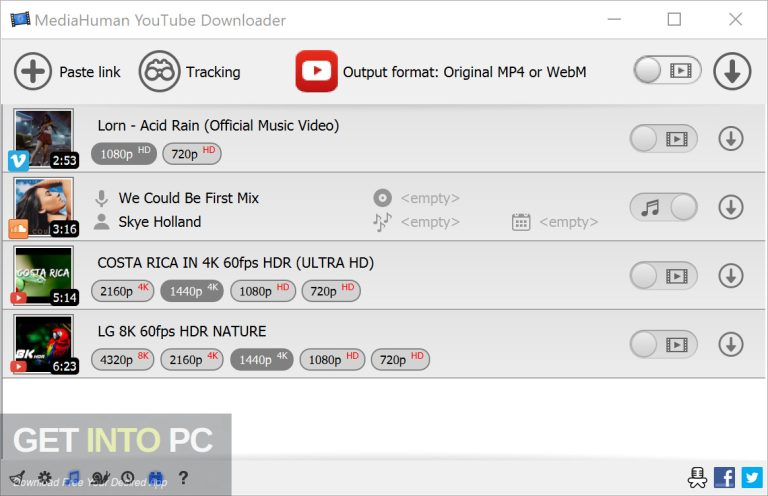Download the COSTA RICA IN 4K video
This screenshot has width=768, height=496.
(x=731, y=276)
